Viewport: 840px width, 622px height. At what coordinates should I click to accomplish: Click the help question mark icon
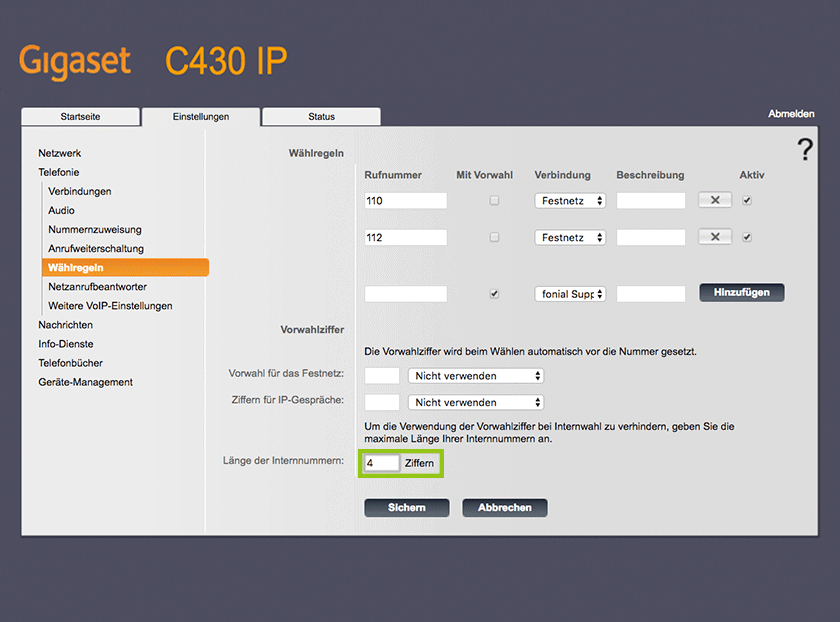[805, 151]
